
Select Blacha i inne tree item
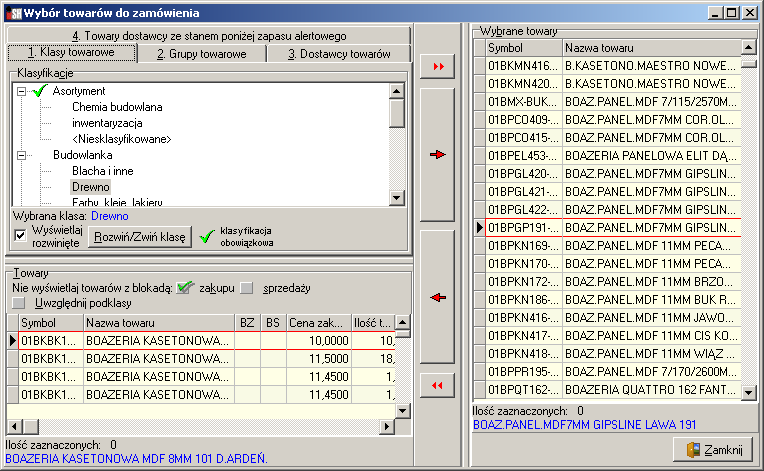coord(102,171)
